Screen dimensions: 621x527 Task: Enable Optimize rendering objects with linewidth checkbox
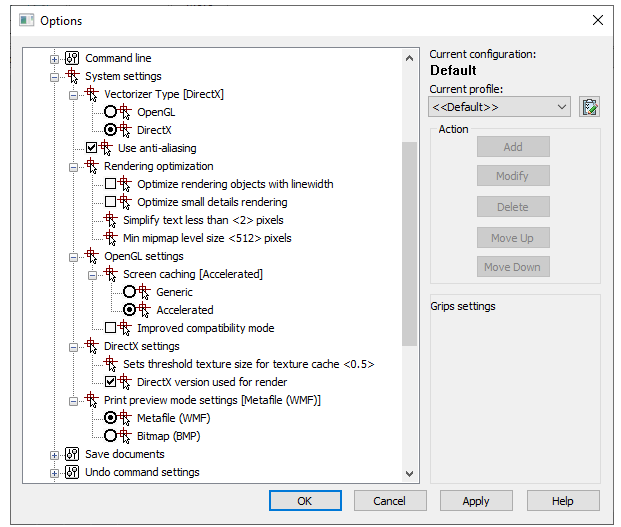click(x=110, y=183)
